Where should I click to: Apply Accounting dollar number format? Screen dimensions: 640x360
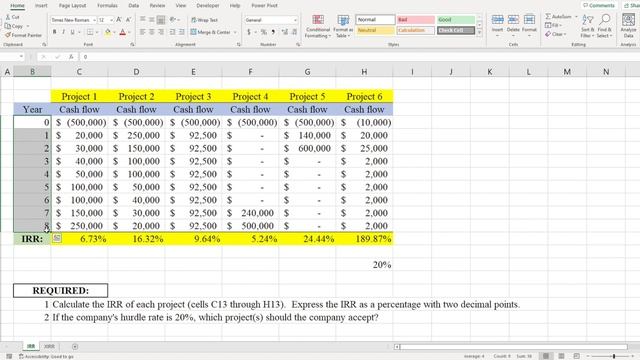coord(249,32)
